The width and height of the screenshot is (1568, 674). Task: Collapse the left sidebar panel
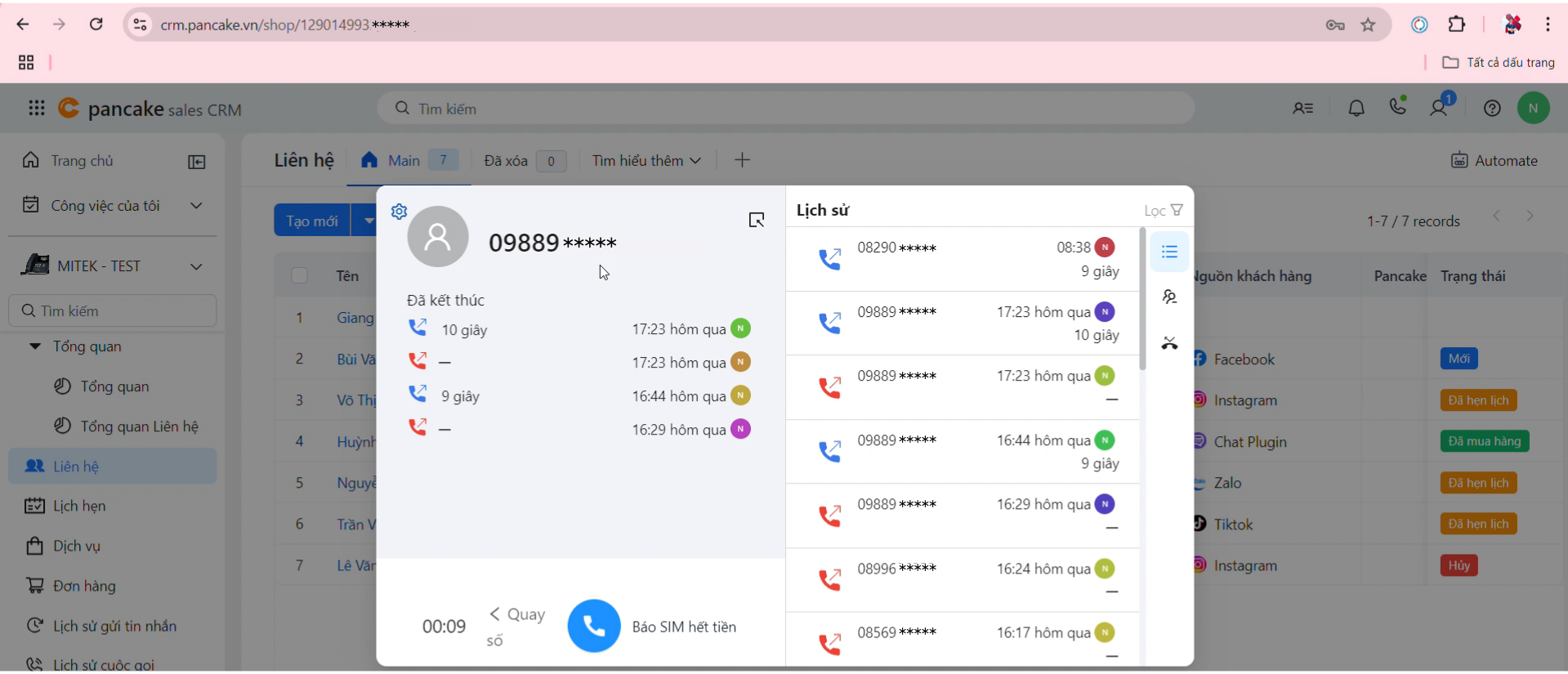(x=197, y=162)
